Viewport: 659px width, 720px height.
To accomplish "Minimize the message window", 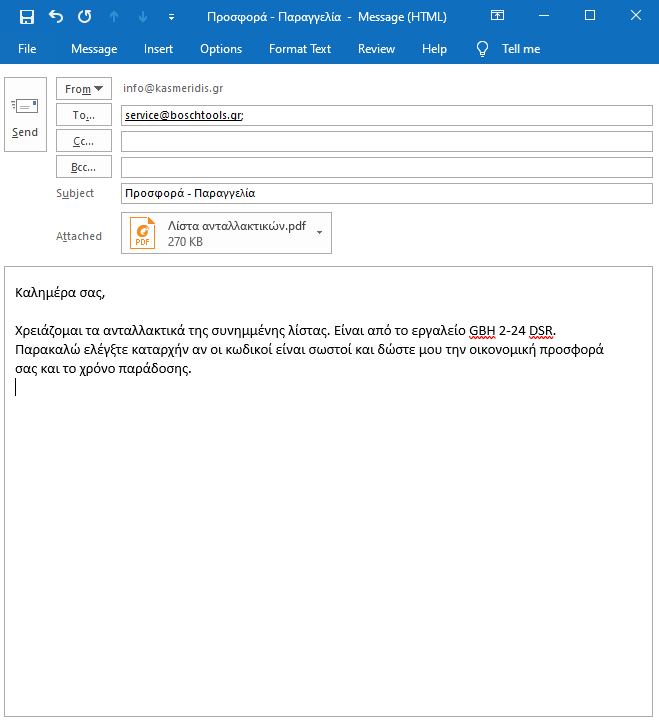I will click(544, 16).
